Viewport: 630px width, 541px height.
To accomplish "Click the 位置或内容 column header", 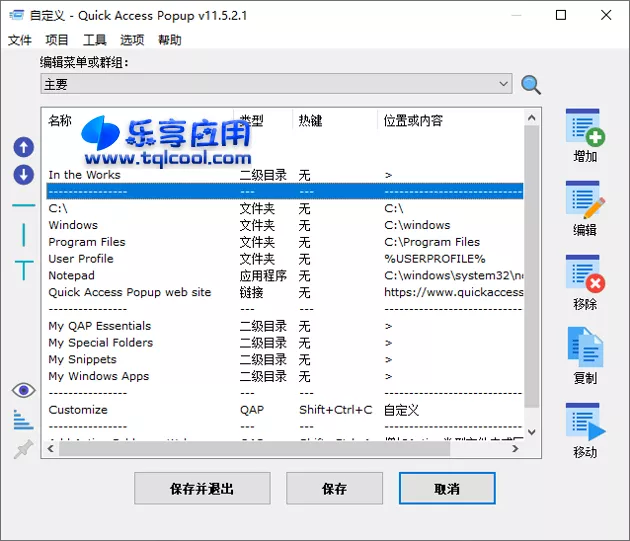I will [450, 120].
